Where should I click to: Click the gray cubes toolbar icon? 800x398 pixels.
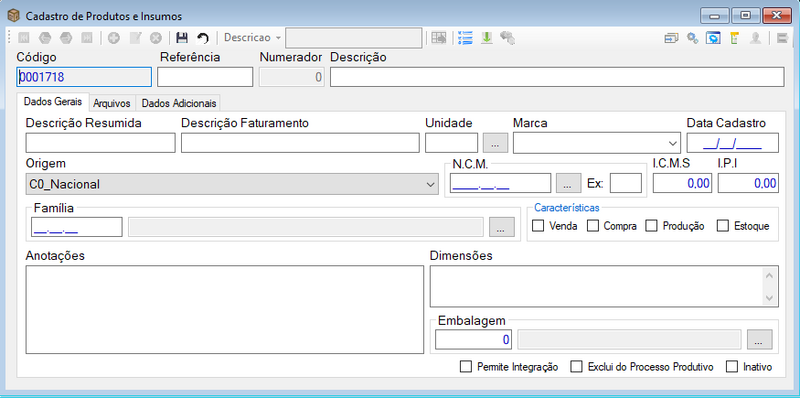[x=507, y=38]
